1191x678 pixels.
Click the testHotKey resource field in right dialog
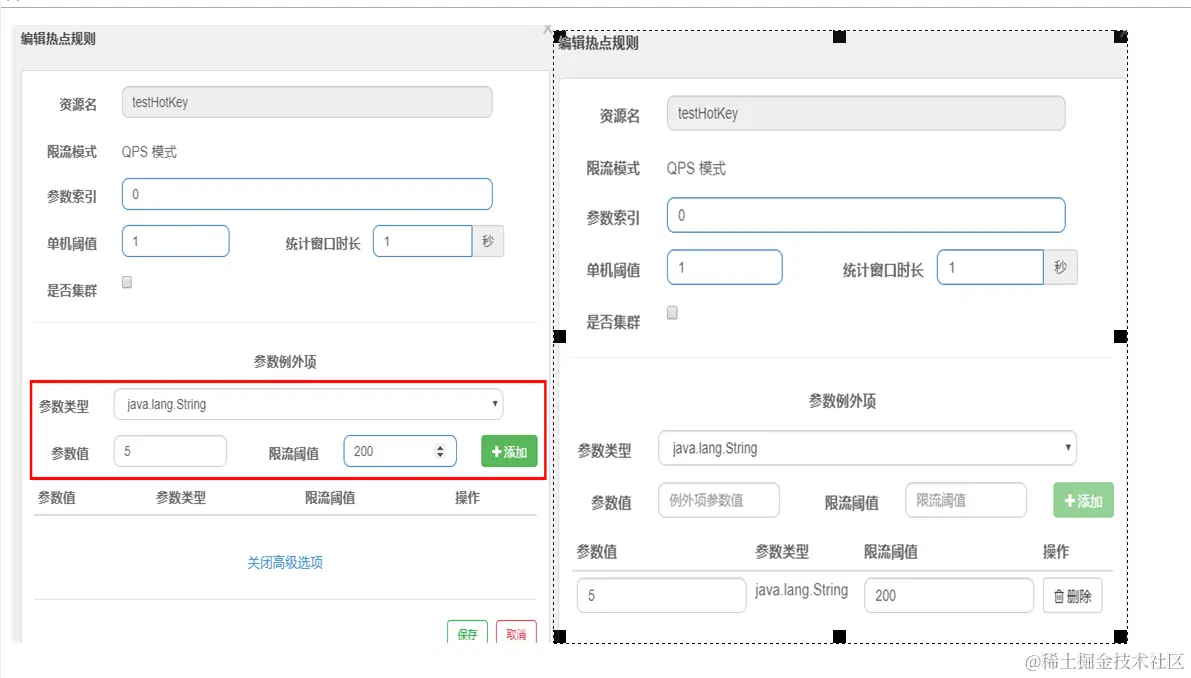tap(866, 113)
